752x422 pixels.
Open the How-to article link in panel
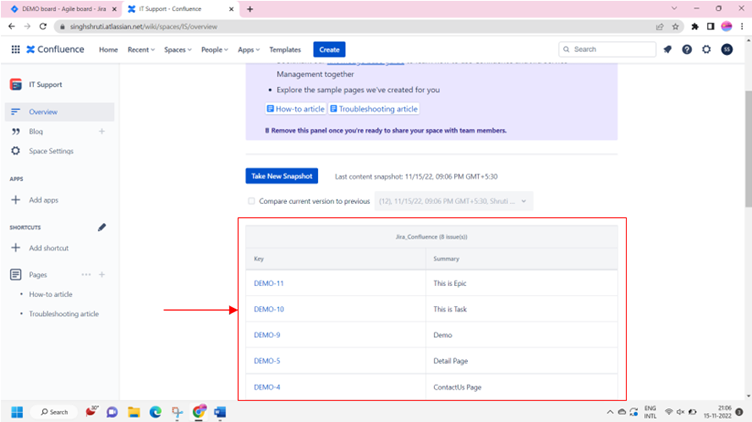tap(295, 109)
